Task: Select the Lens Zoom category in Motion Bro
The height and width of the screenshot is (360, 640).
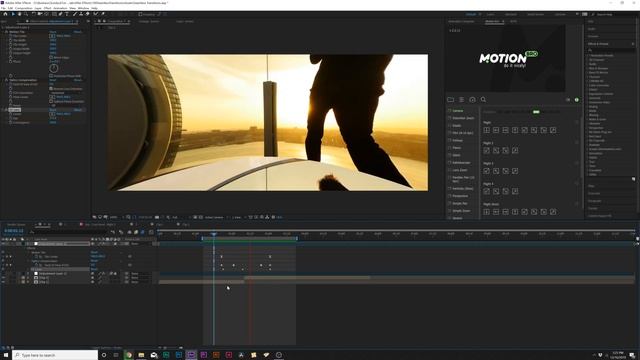Action: tap(460, 170)
